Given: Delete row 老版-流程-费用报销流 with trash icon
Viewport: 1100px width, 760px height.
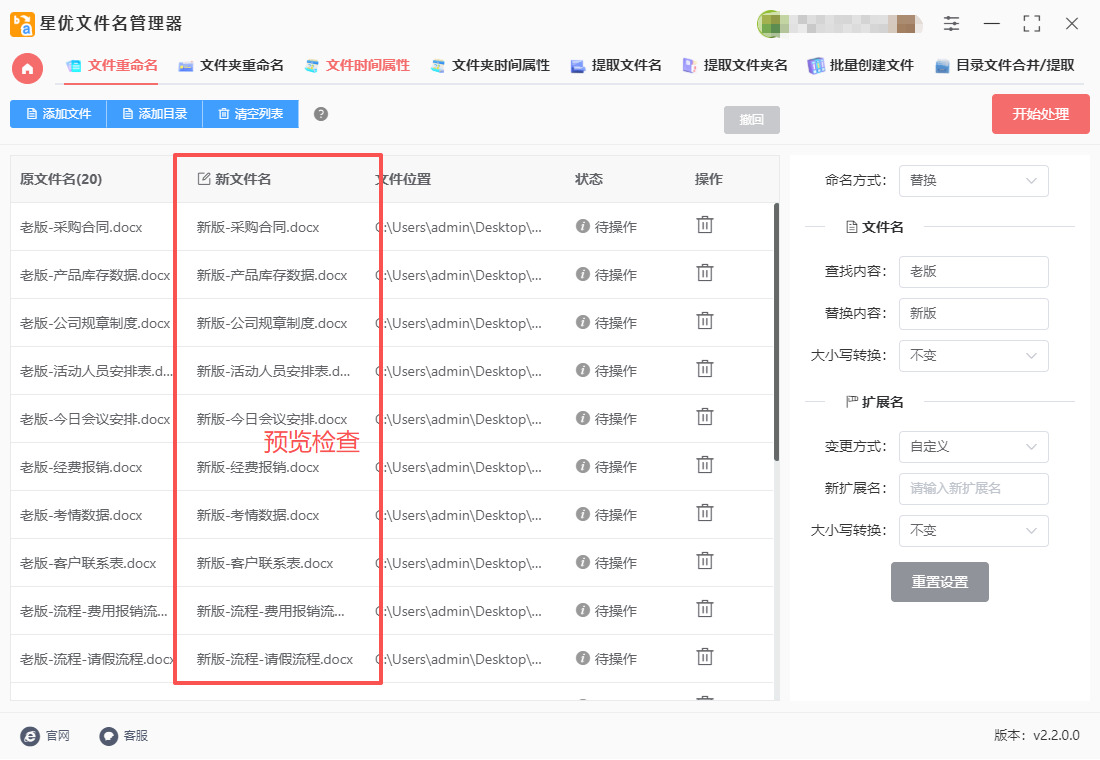Looking at the screenshot, I should pos(704,610).
